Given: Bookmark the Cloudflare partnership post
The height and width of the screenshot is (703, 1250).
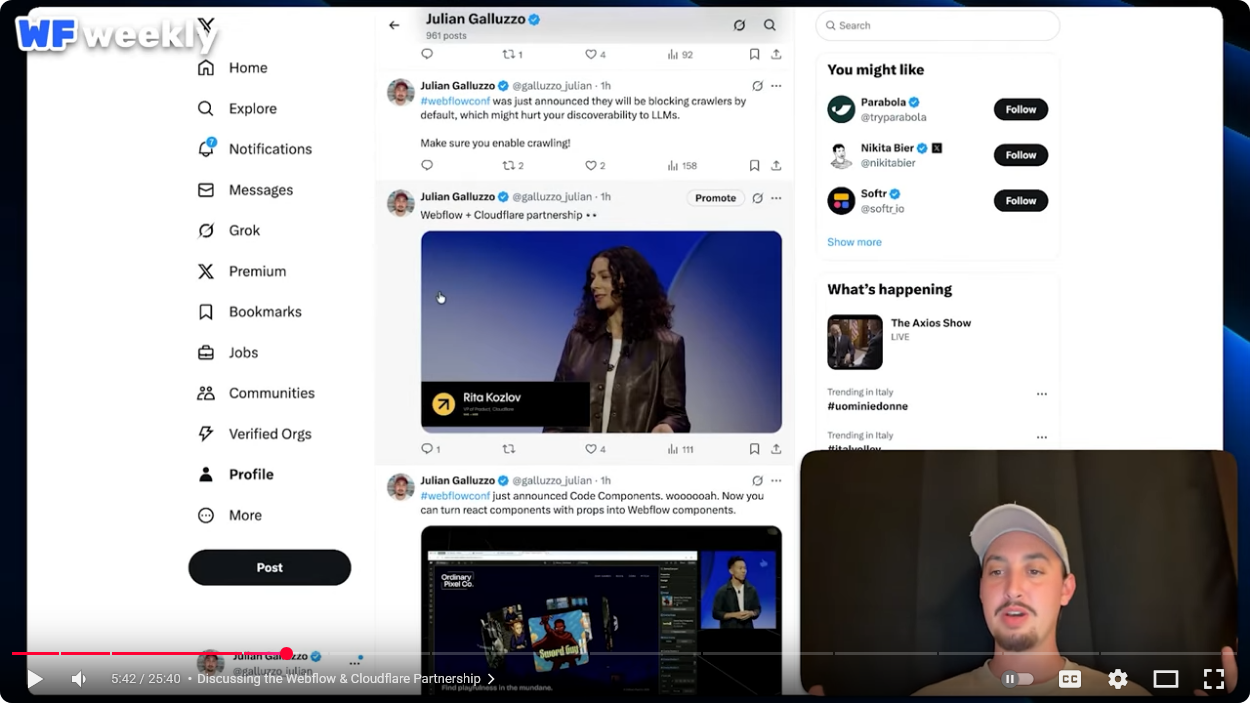Looking at the screenshot, I should coord(754,449).
